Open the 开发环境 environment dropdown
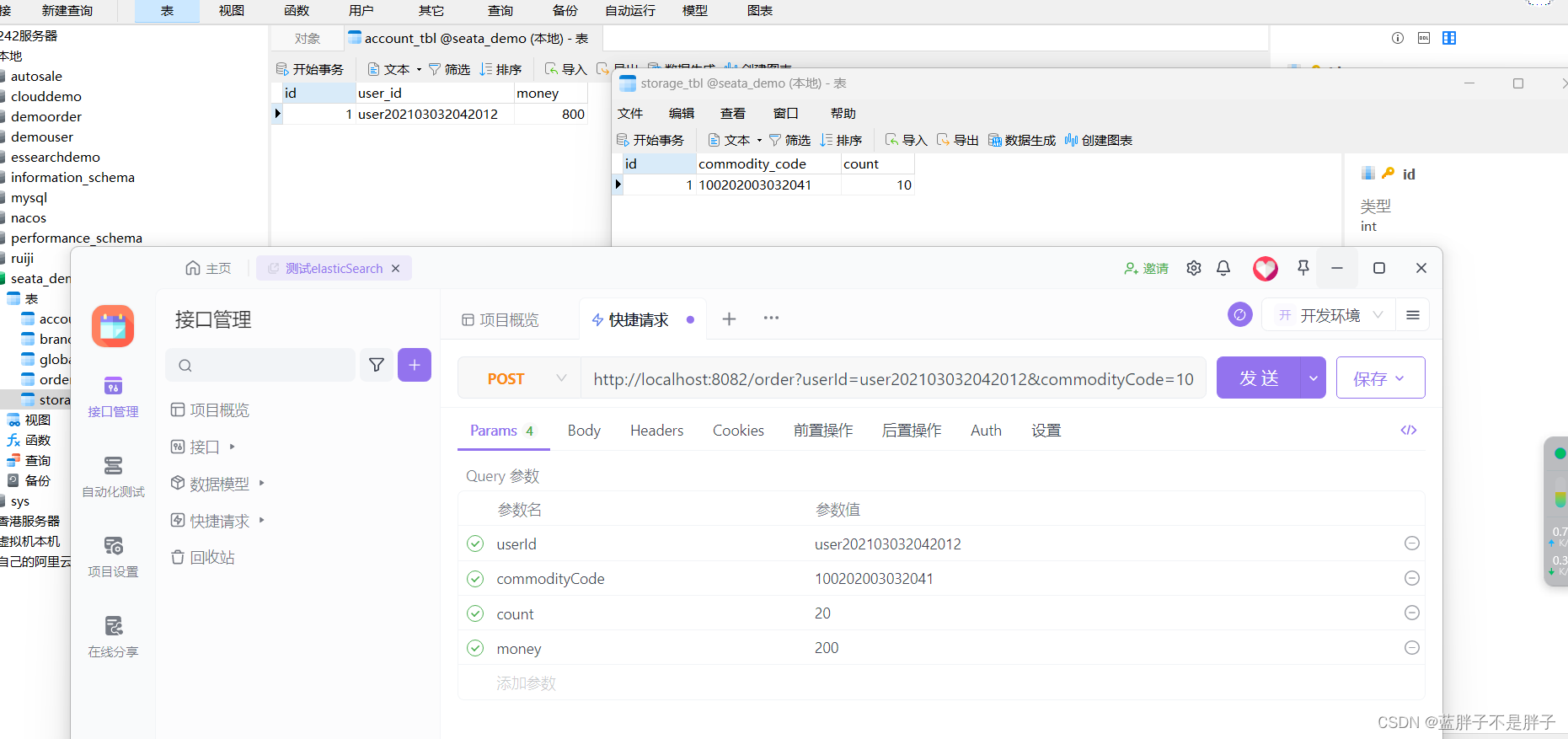Image resolution: width=1568 pixels, height=739 pixels. point(1330,315)
